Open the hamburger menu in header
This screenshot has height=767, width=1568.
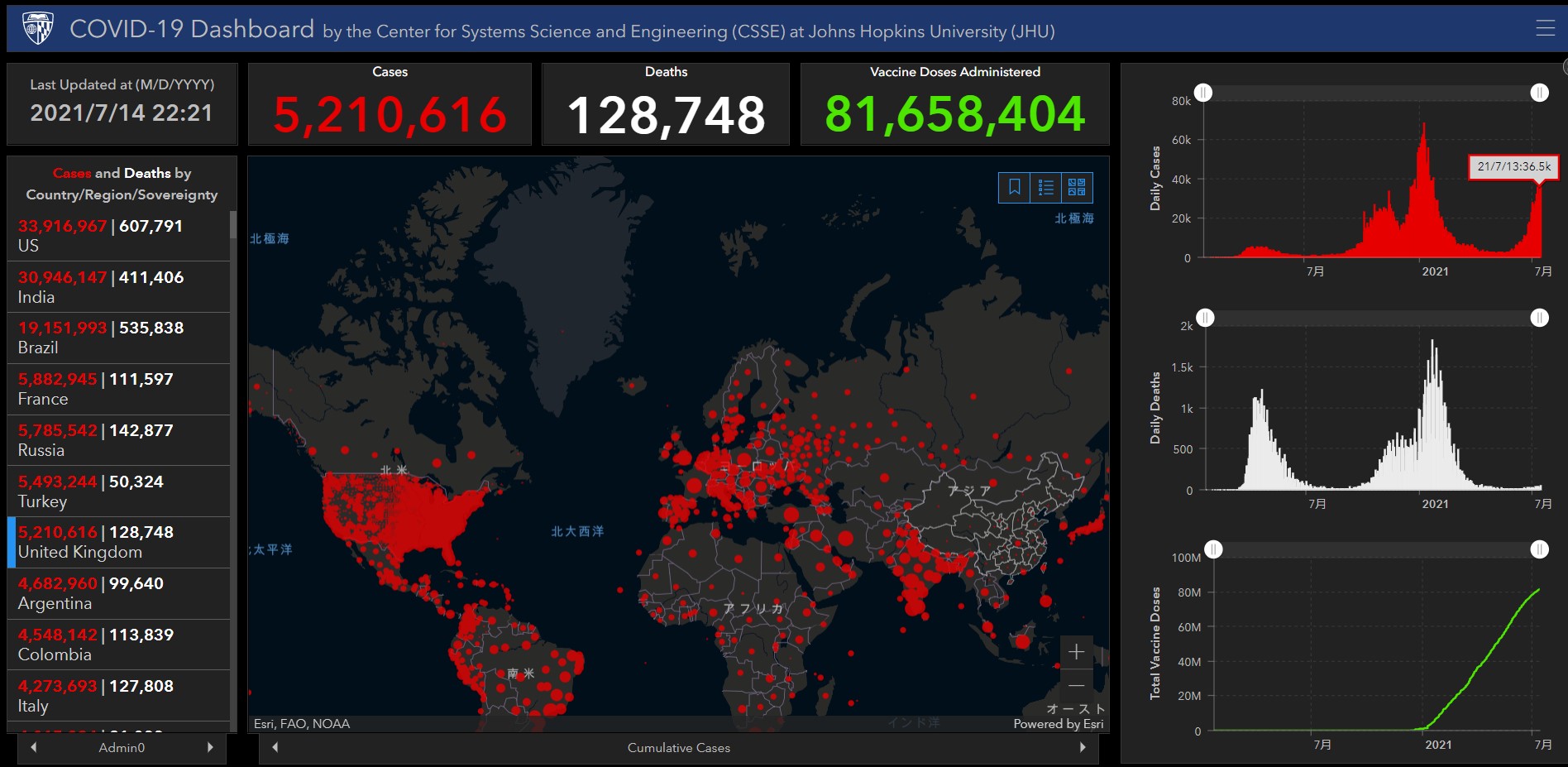click(1545, 29)
